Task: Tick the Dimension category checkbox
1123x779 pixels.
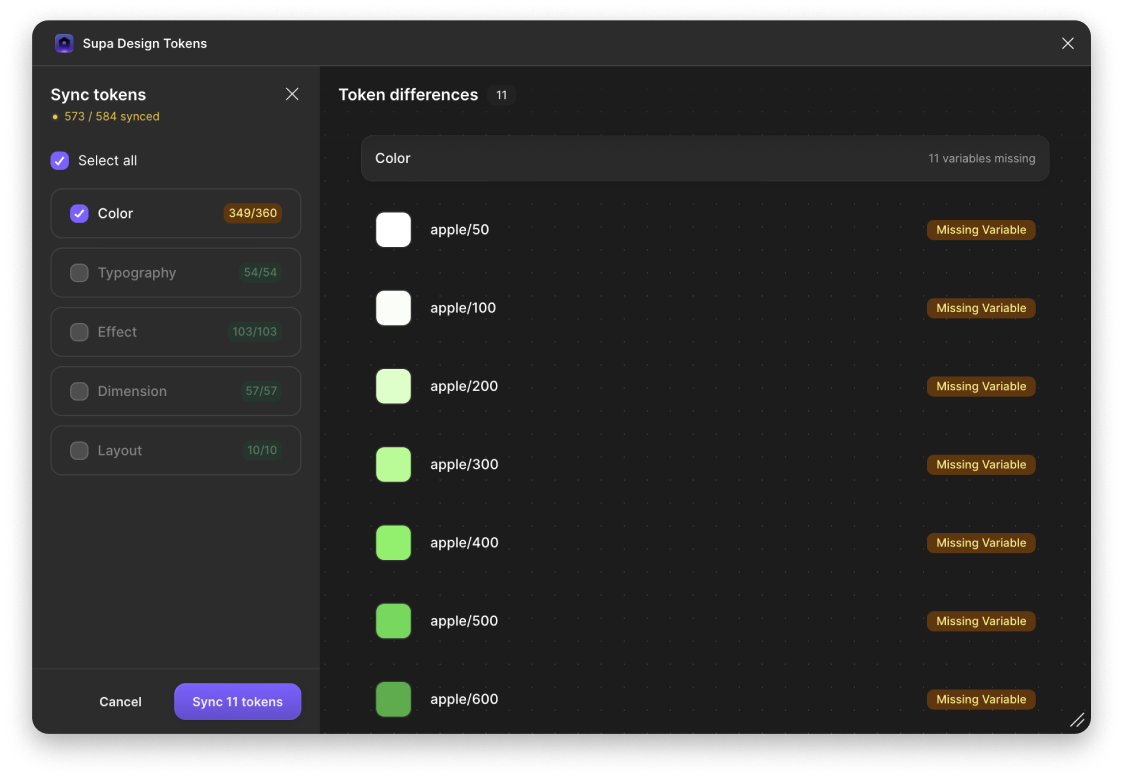Action: 79,391
